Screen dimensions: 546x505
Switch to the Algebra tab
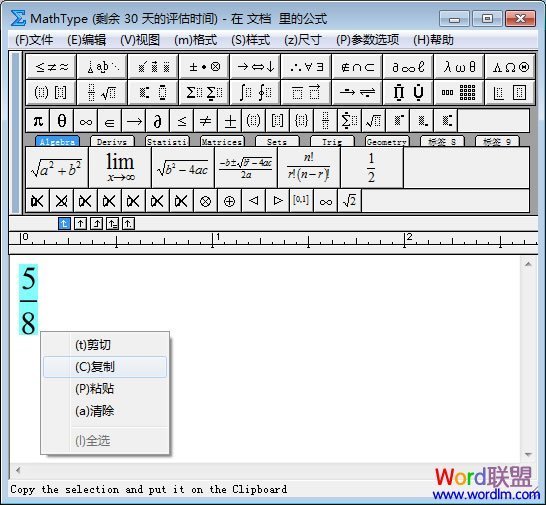[57, 141]
